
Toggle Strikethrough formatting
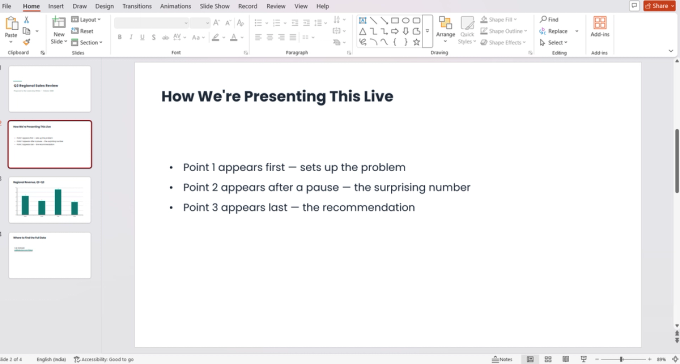coord(165,37)
